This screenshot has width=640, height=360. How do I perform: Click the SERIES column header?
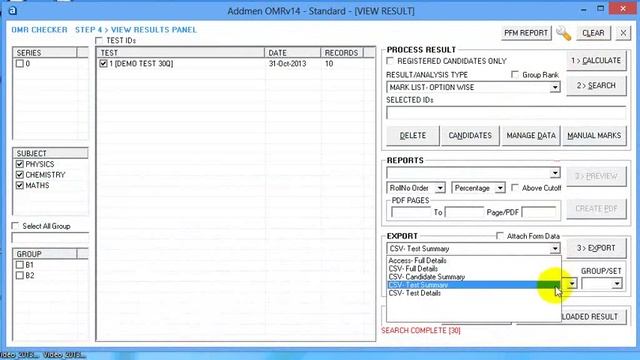[x=44, y=53]
